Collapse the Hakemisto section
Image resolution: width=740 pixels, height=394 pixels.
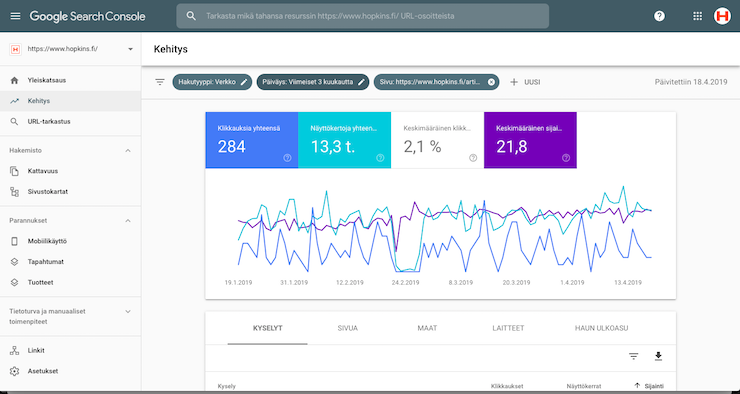(127, 151)
